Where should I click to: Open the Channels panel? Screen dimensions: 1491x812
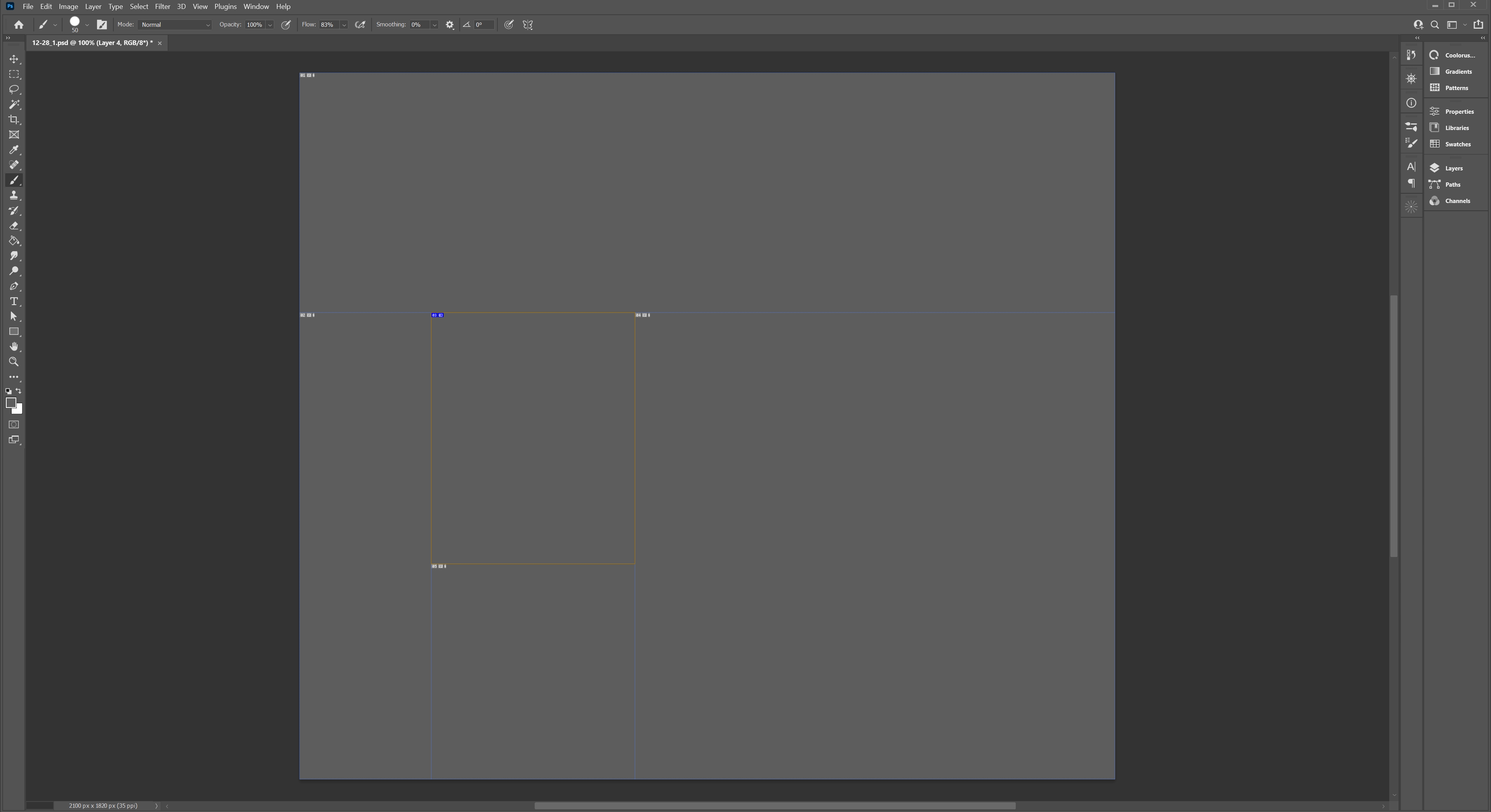1455,201
